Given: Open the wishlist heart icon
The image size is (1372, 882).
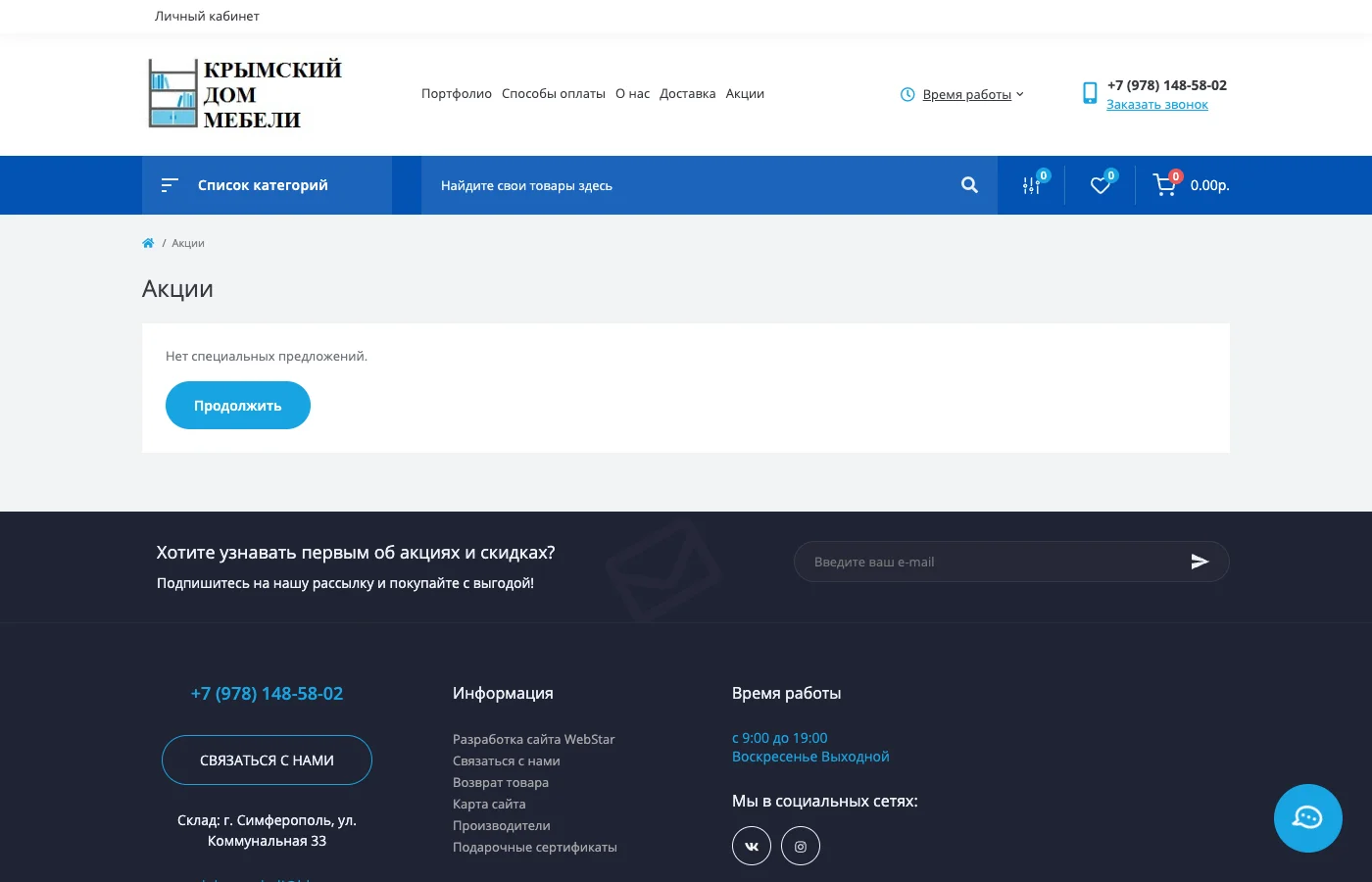Looking at the screenshot, I should coord(1101,185).
